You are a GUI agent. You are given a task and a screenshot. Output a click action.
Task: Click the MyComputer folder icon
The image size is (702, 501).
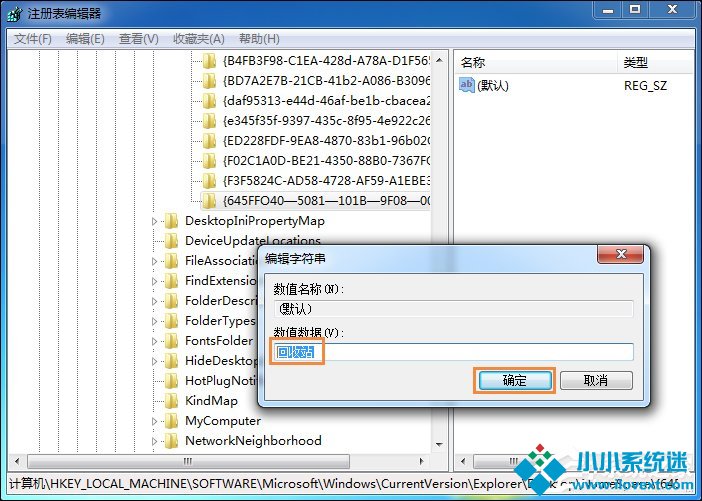pyautogui.click(x=171, y=420)
